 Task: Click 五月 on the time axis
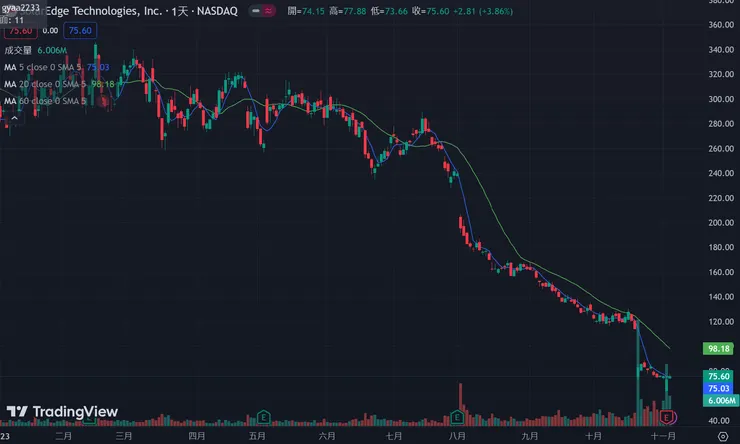[x=257, y=436]
